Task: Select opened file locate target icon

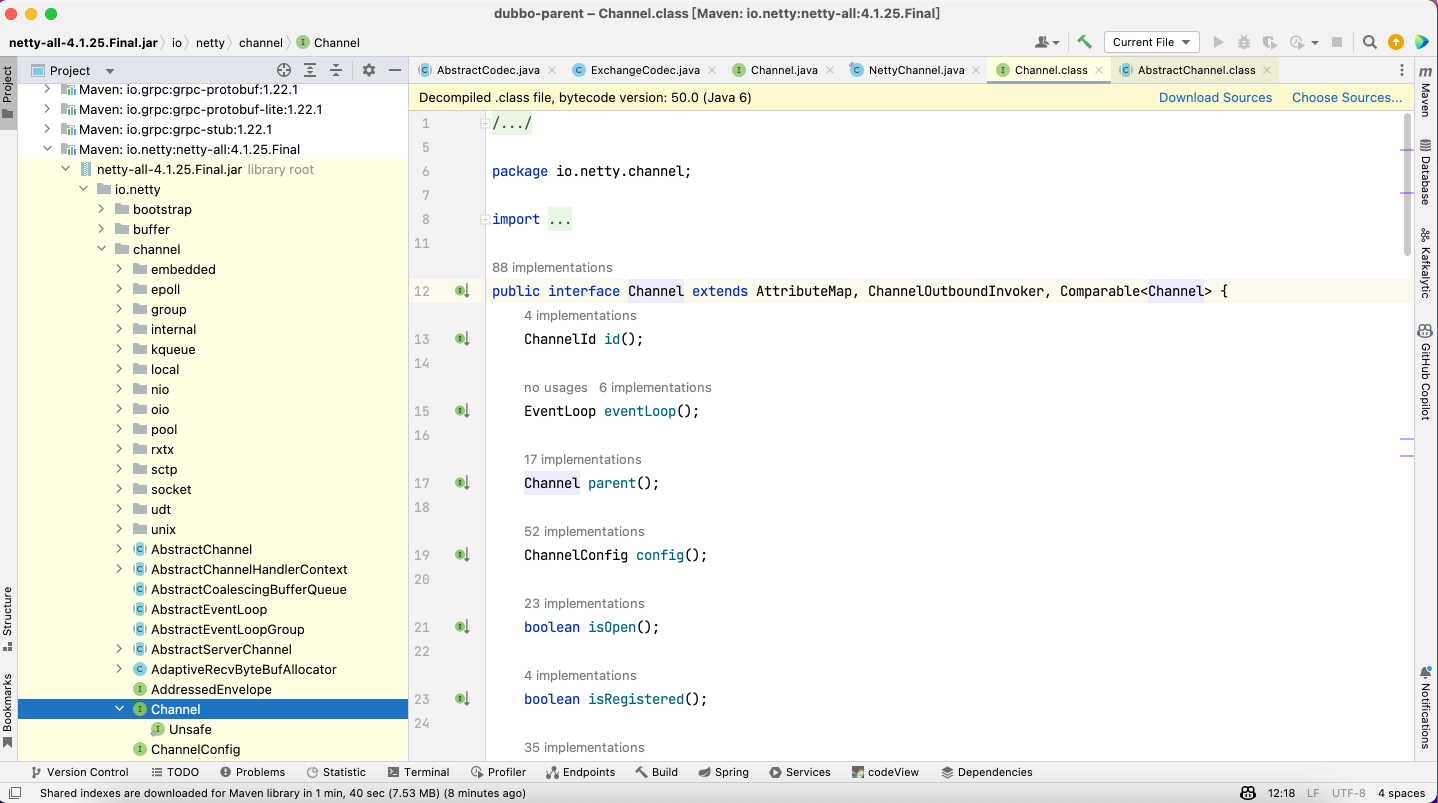Action: point(284,70)
